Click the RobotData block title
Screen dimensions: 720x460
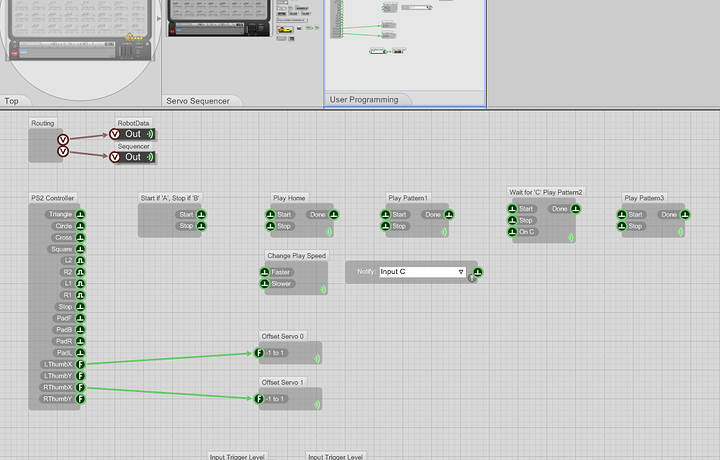coord(134,123)
